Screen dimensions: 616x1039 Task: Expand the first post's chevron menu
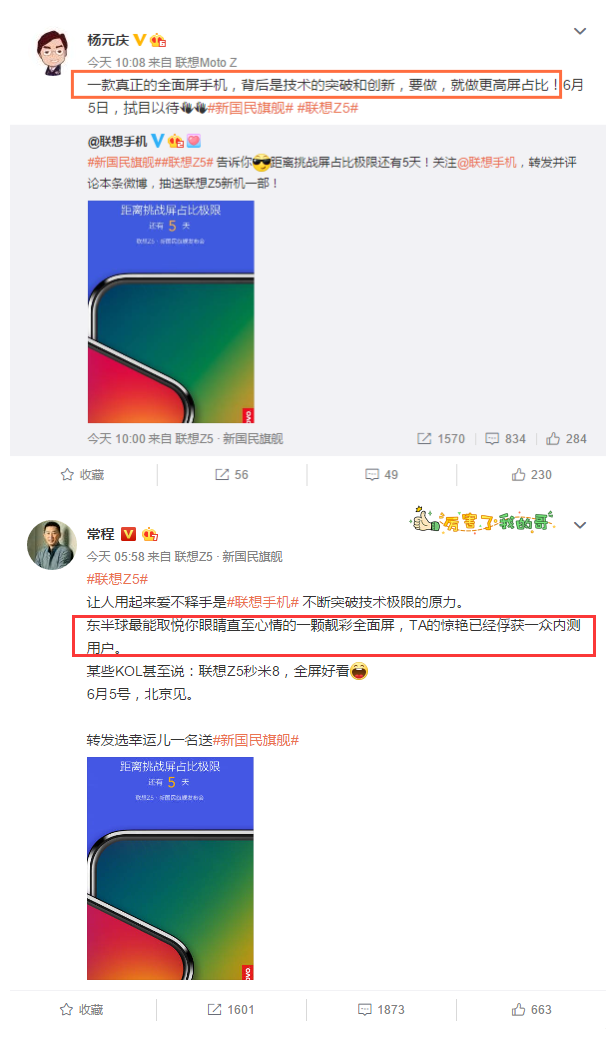(580, 31)
